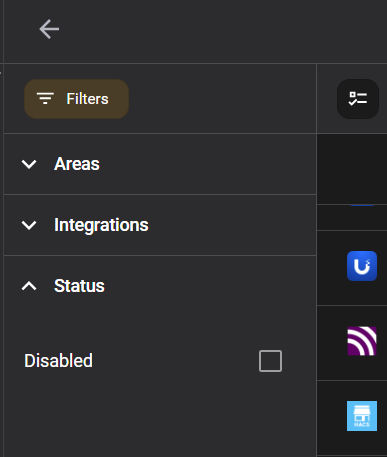The image size is (387, 457).
Task: Tick the Disabled checkbox
Action: pyautogui.click(x=270, y=361)
